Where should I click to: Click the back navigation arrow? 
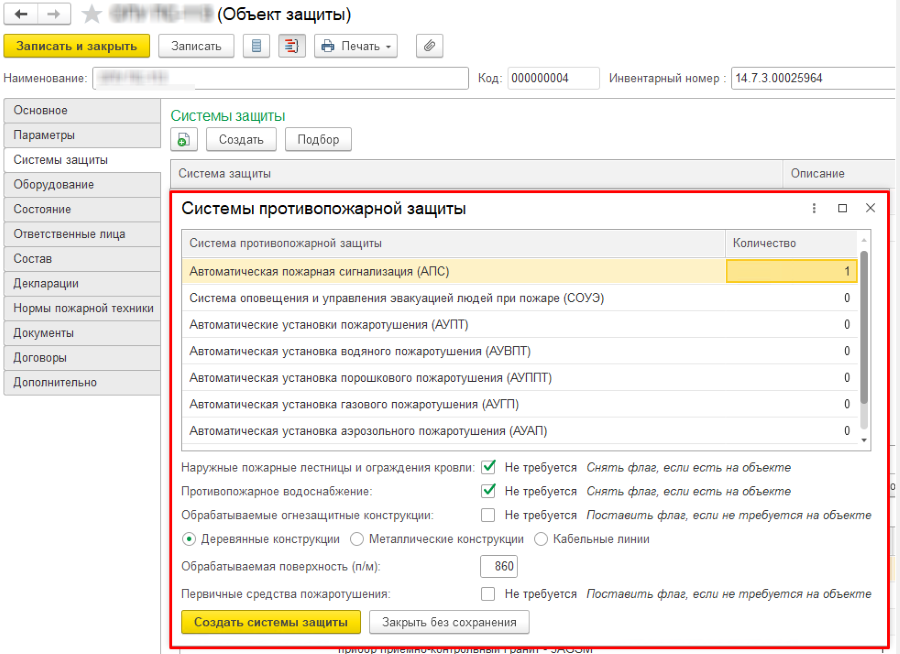click(x=20, y=15)
